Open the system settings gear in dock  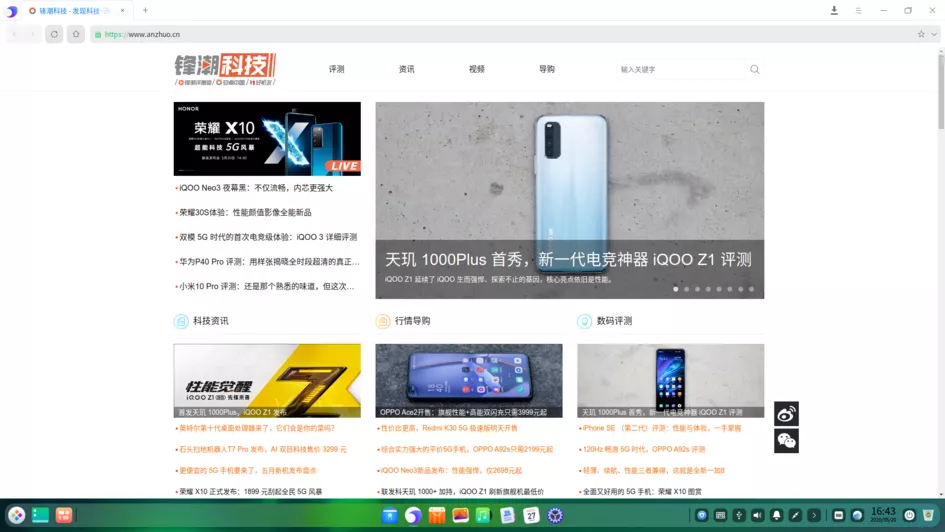[555, 515]
